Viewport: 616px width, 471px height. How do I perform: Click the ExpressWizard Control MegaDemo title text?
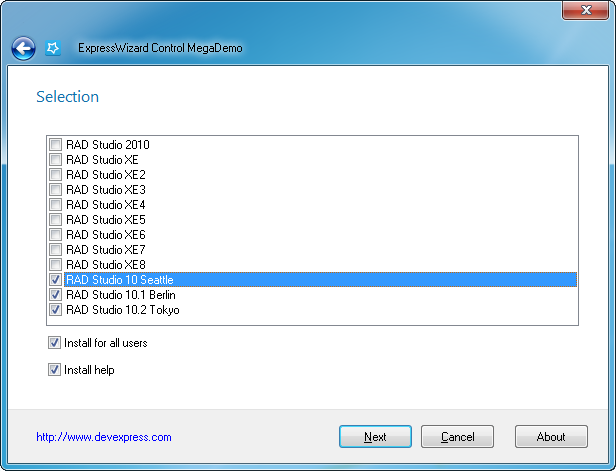(x=160, y=48)
